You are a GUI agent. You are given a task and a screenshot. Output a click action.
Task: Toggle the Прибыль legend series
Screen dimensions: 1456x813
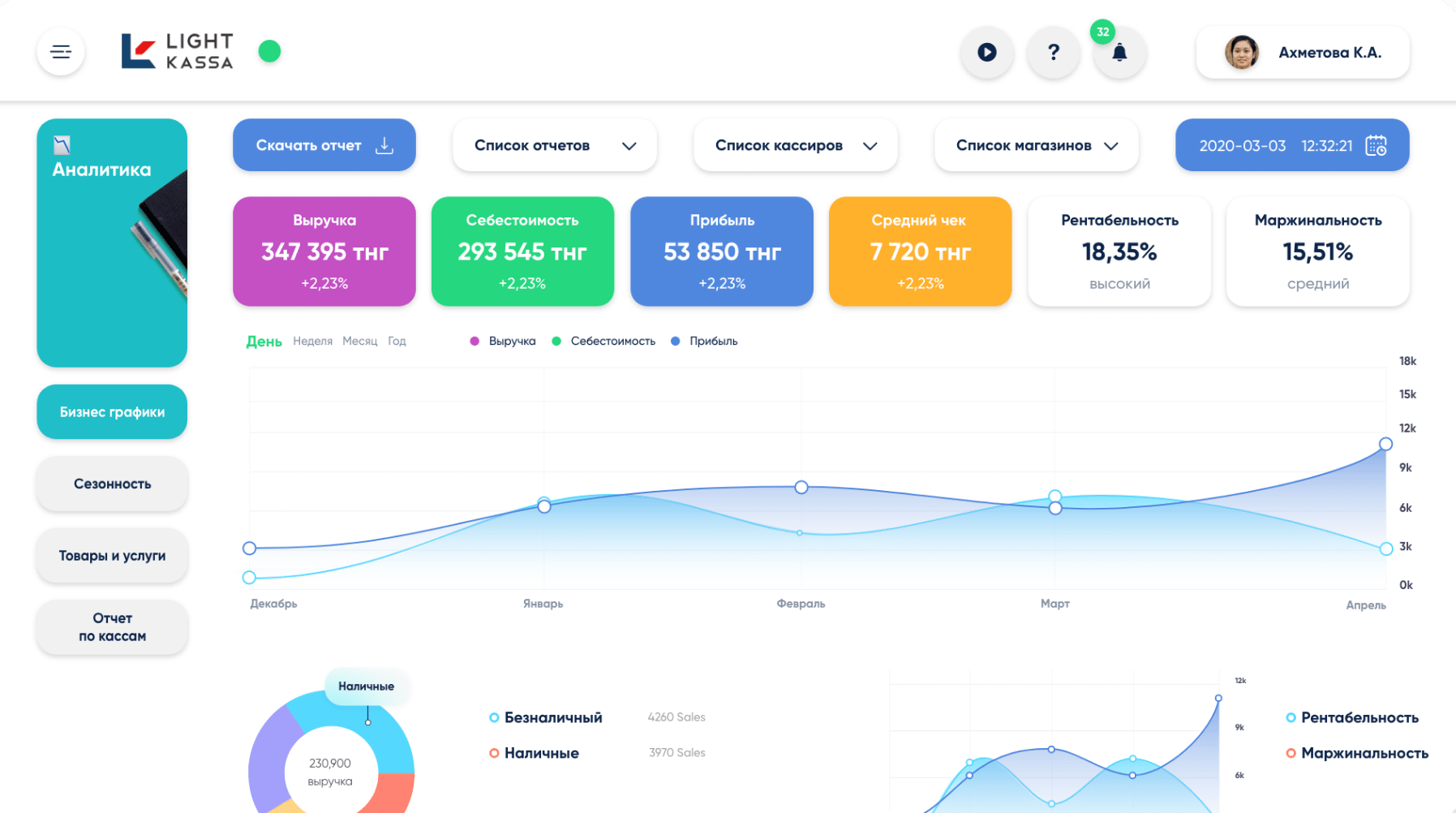coord(704,341)
